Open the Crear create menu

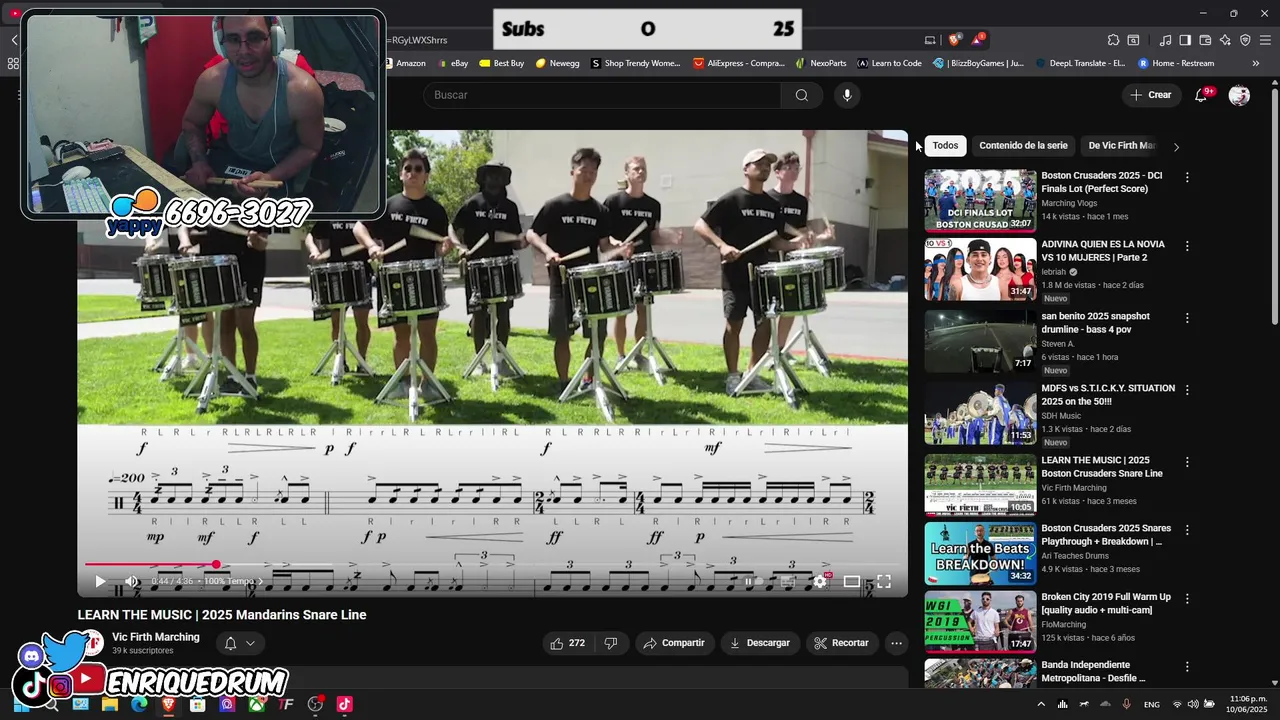click(1151, 95)
